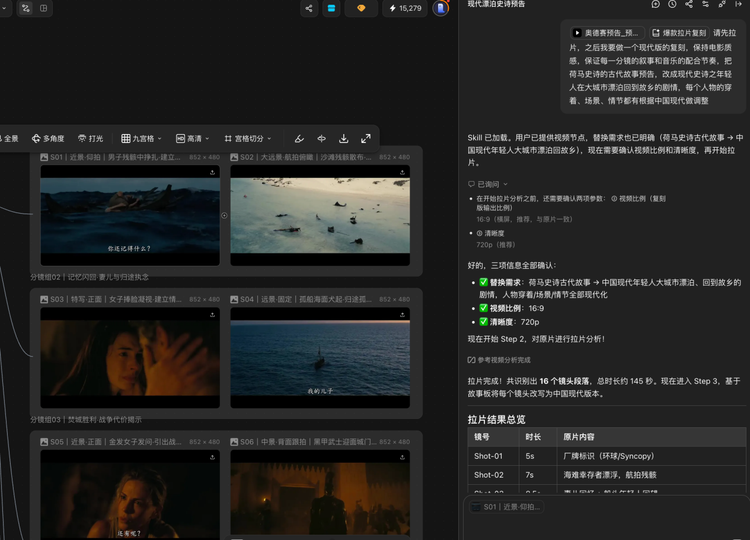The image size is (750, 540).
Task: Click the 分镜组03 group label
Action: [x=86, y=419]
